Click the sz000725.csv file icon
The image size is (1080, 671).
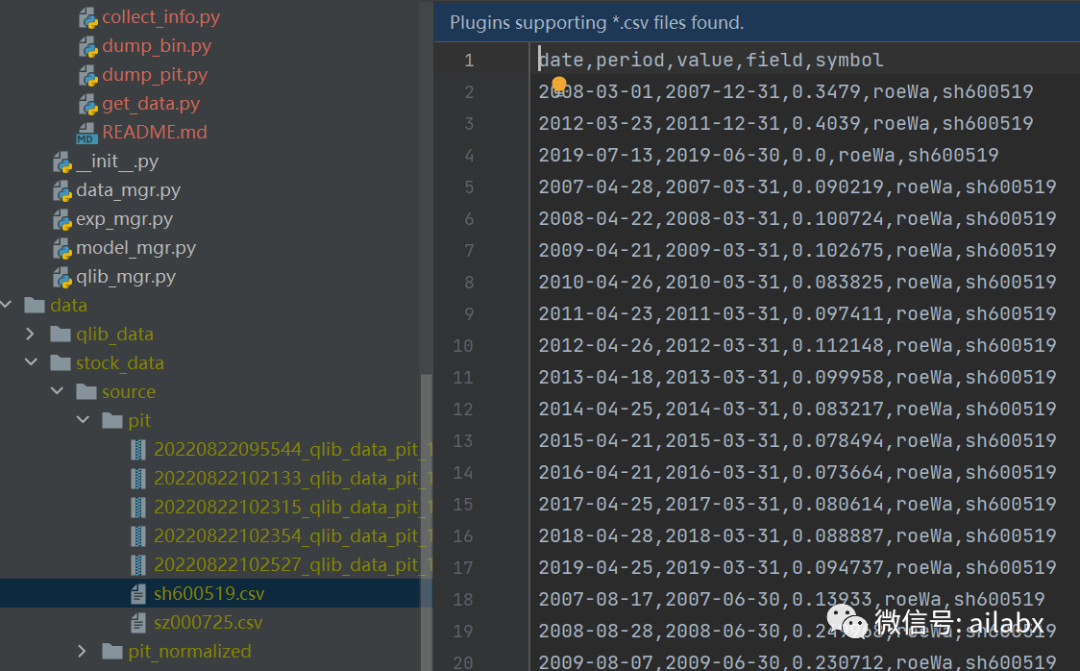[138, 623]
